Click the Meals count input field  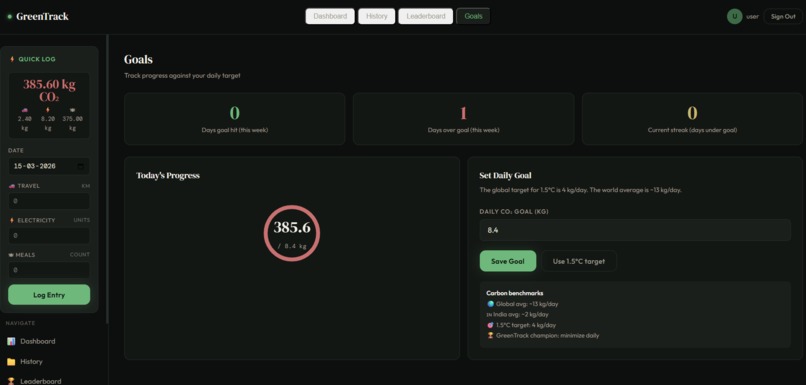[x=49, y=270]
